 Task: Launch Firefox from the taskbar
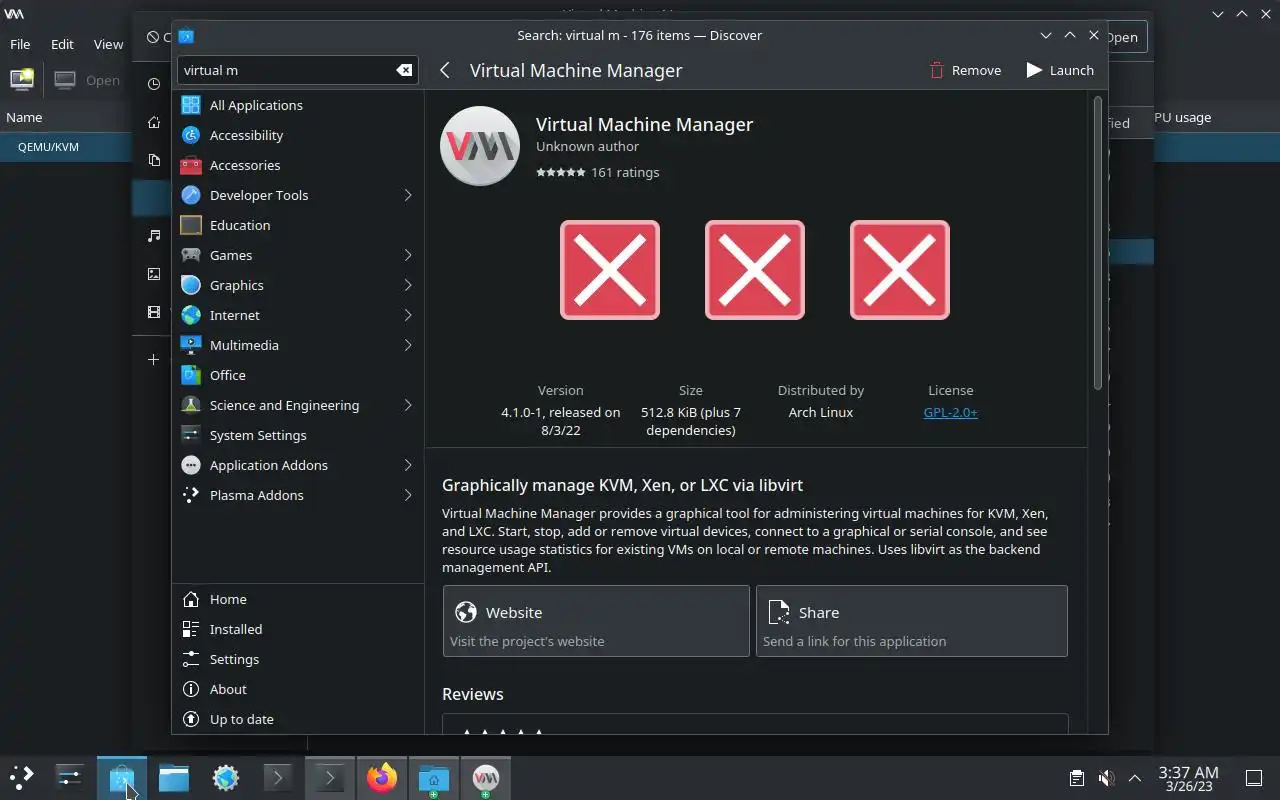[382, 777]
